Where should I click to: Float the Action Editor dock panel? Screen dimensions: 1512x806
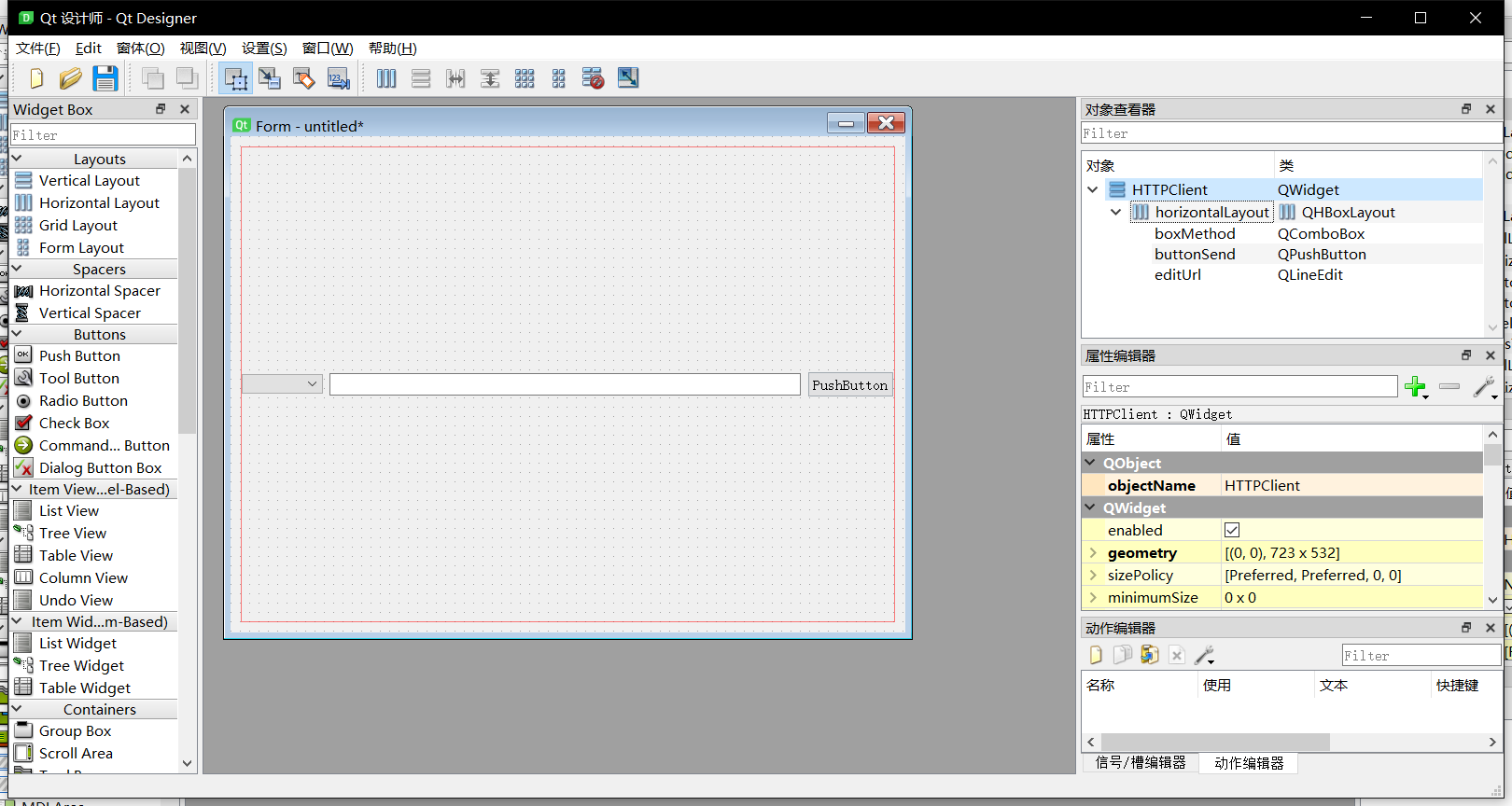[1466, 628]
